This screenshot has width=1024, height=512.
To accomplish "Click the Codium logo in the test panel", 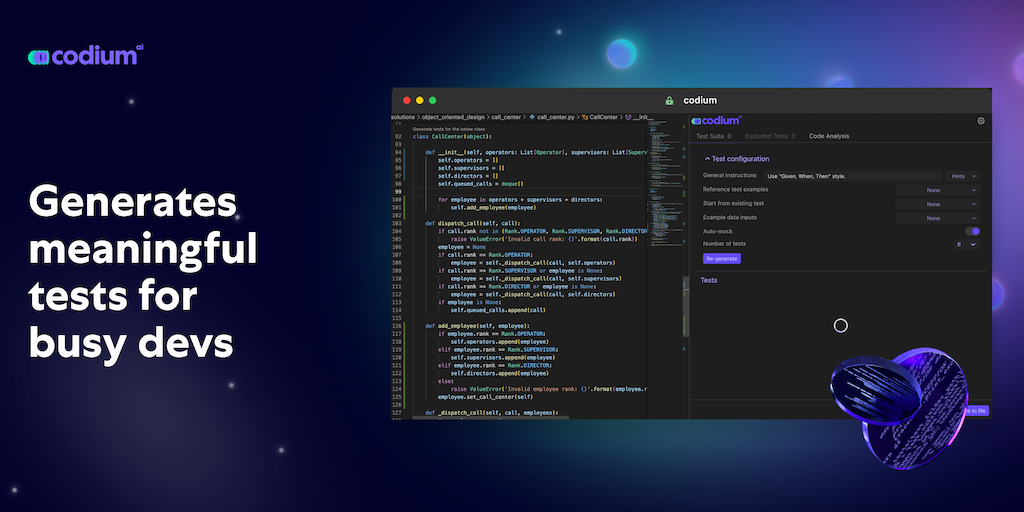I will tap(718, 121).
